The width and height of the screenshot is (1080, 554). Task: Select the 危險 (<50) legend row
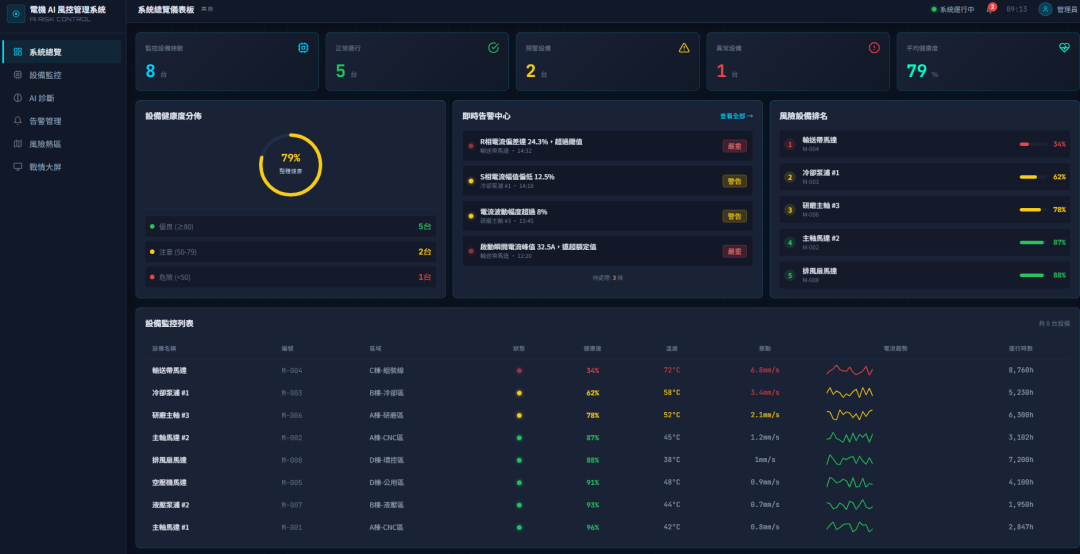click(x=291, y=277)
